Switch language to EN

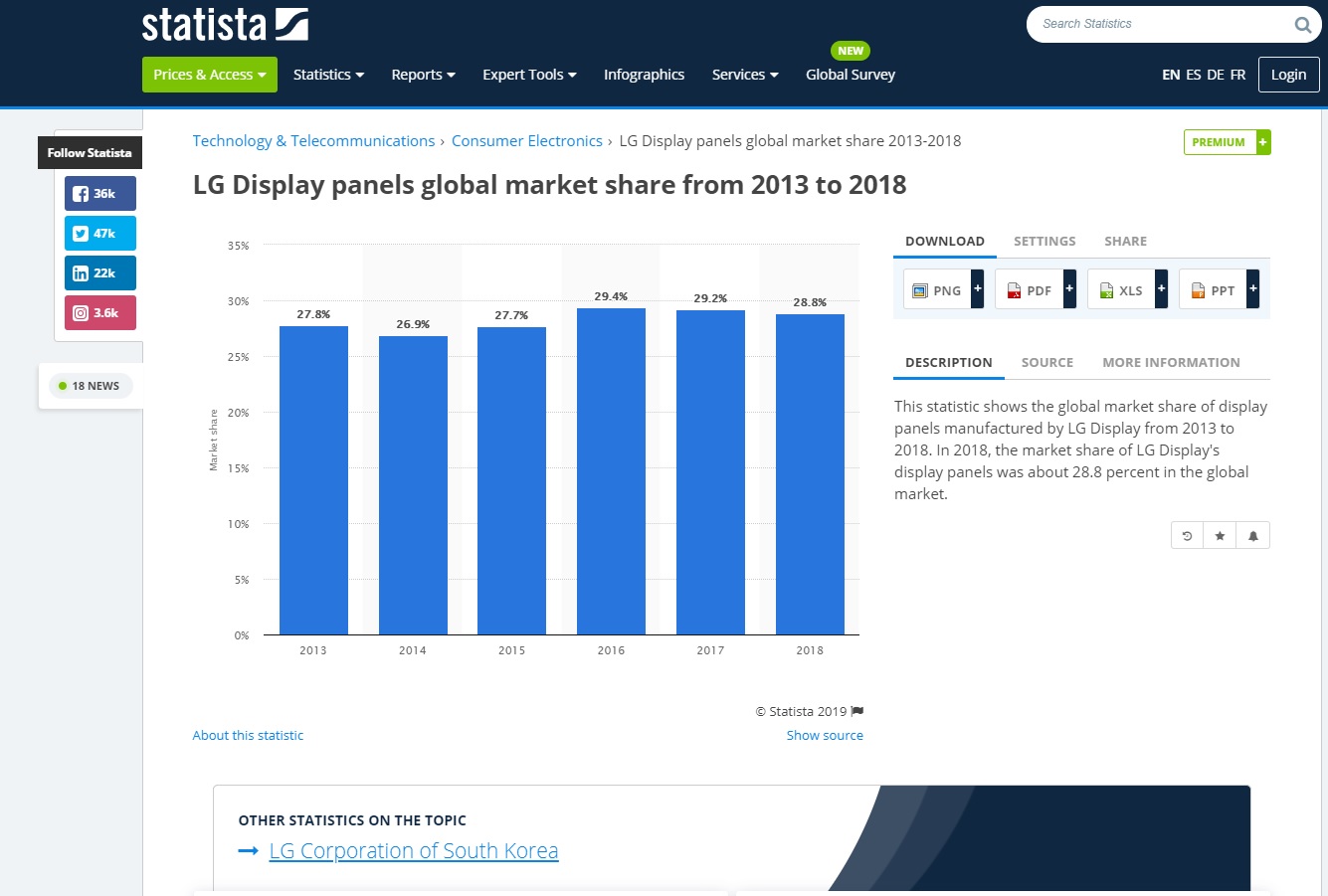coord(1171,75)
